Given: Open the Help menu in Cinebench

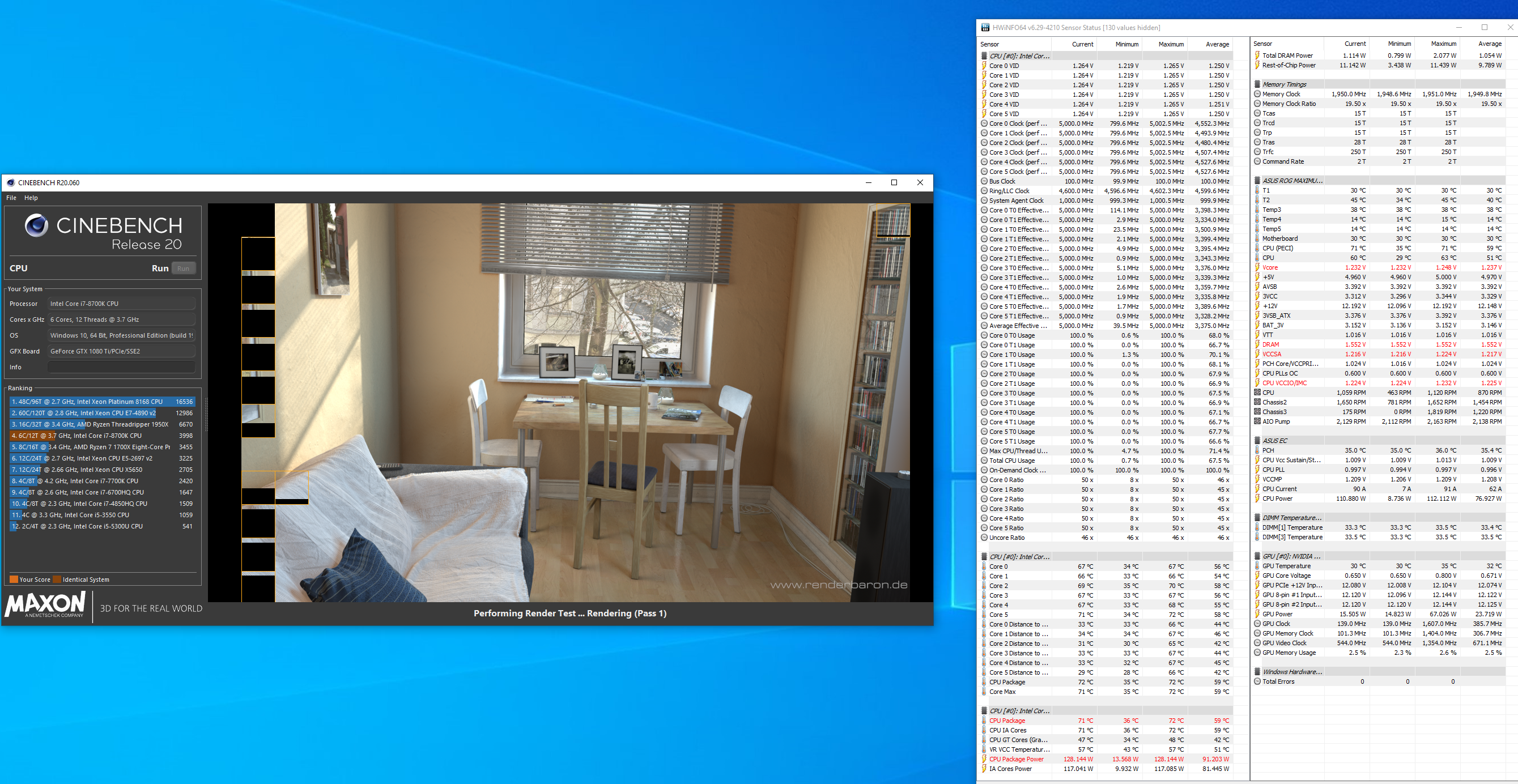Looking at the screenshot, I should (31, 198).
